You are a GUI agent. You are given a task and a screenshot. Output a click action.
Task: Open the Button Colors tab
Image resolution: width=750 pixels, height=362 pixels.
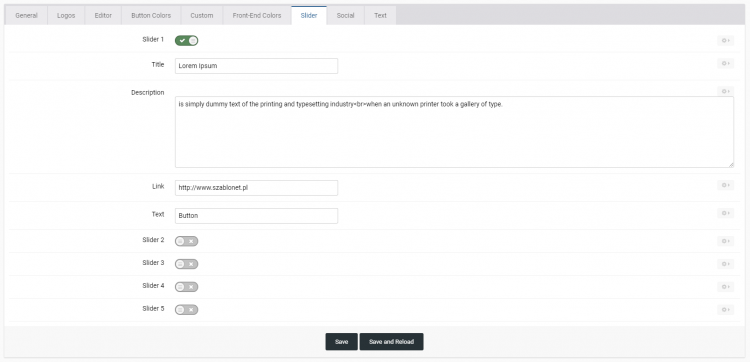point(151,15)
